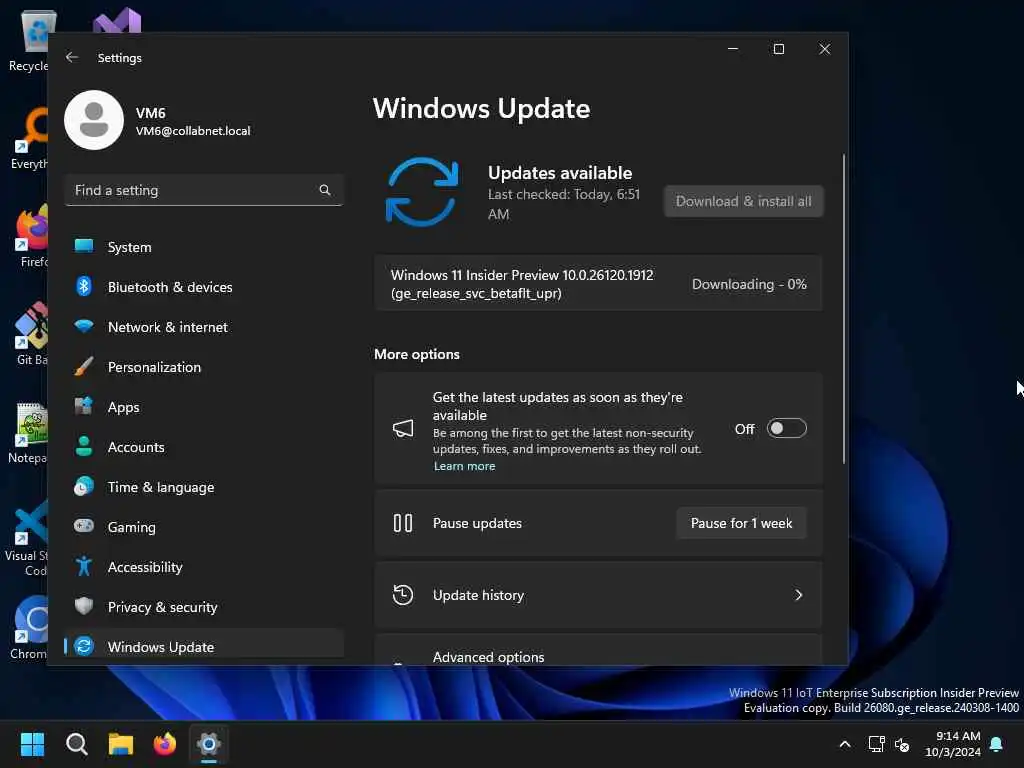Go to Gaming settings
The height and width of the screenshot is (768, 1024).
(204, 526)
